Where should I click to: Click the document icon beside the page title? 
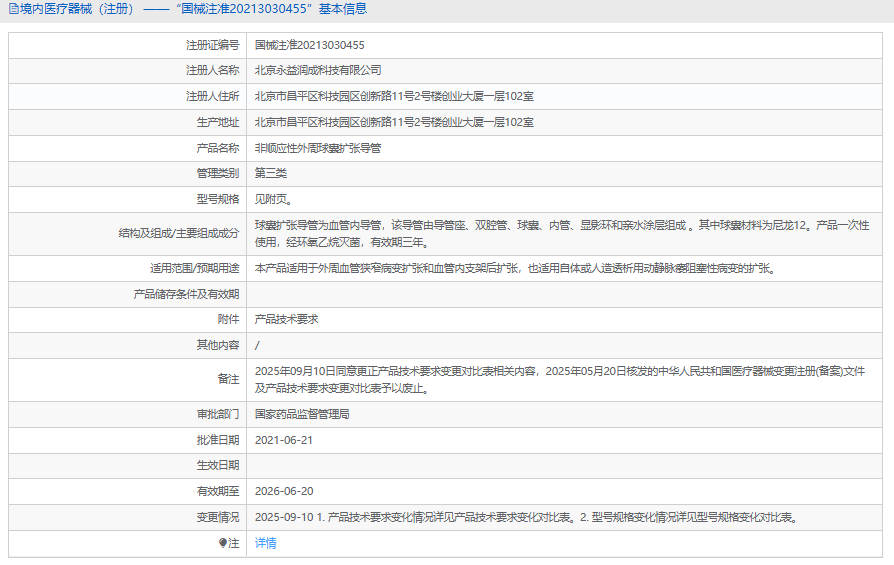pyautogui.click(x=12, y=10)
